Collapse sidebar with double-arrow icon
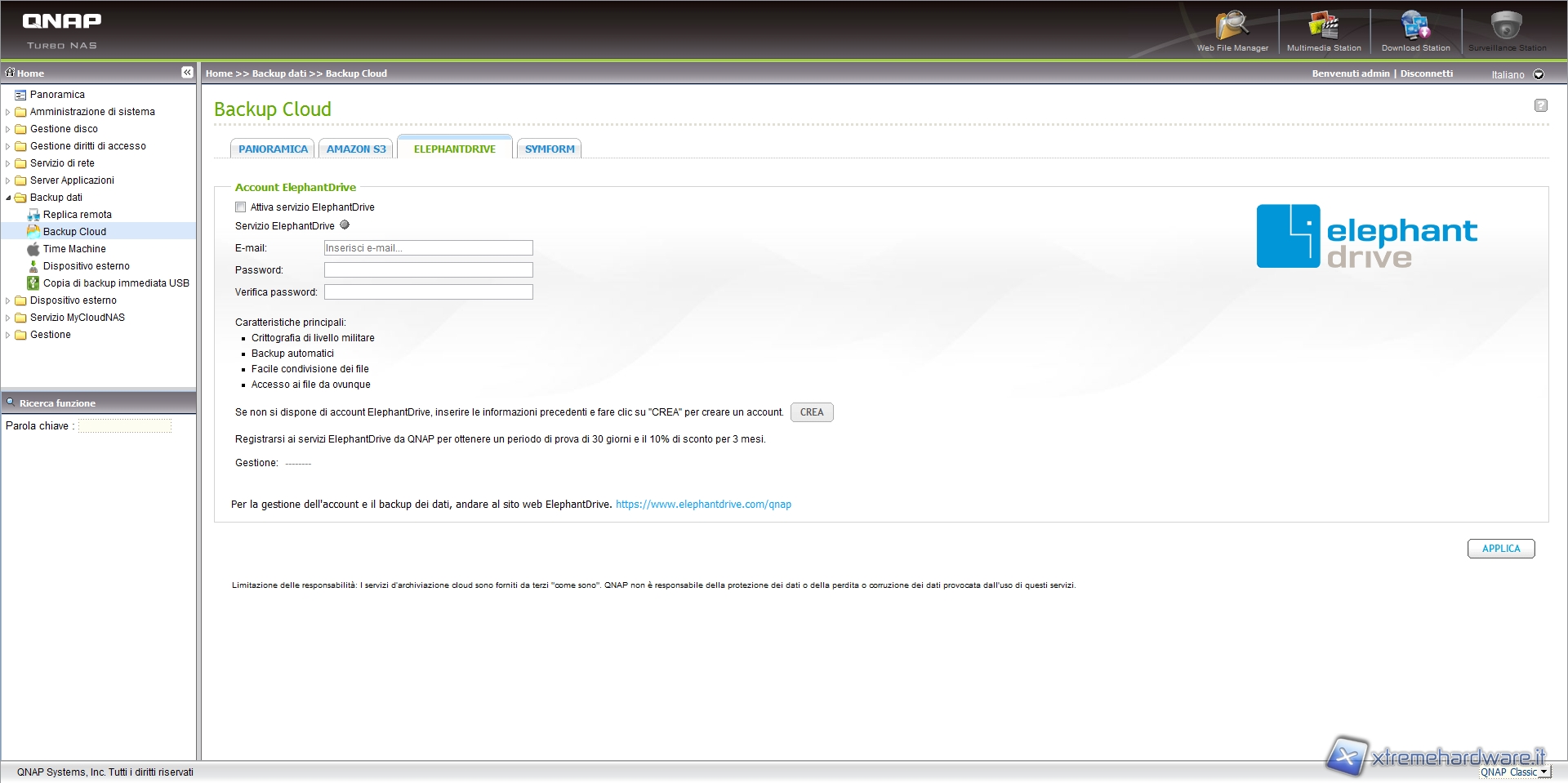Screen dimensions: 1568x783 point(187,73)
